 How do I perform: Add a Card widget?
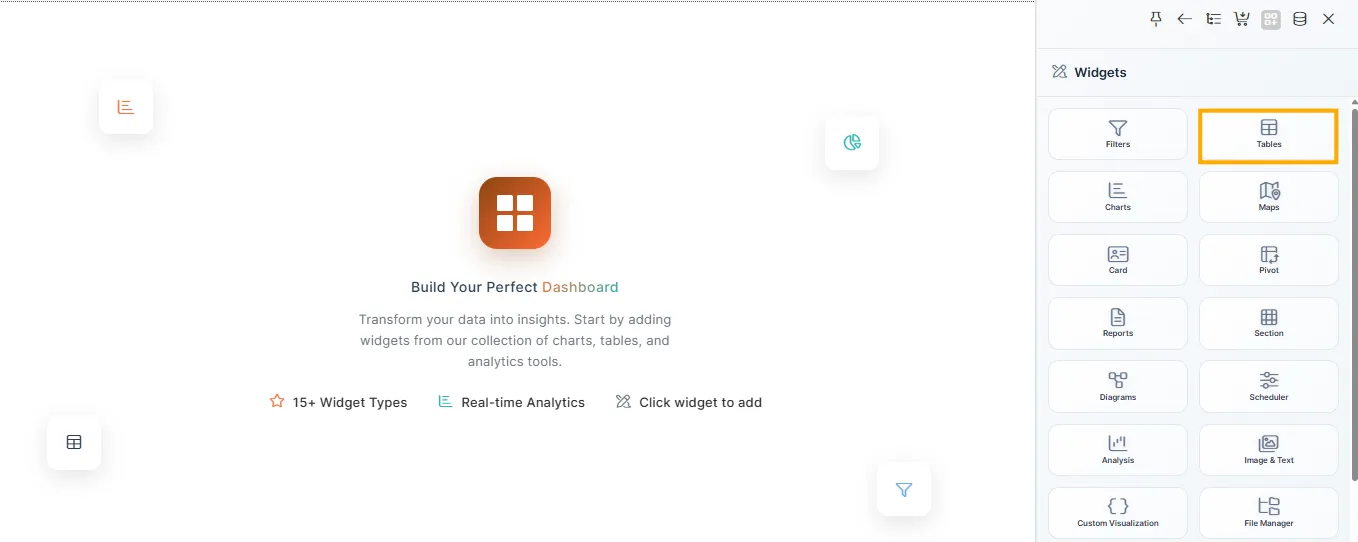click(x=1118, y=260)
